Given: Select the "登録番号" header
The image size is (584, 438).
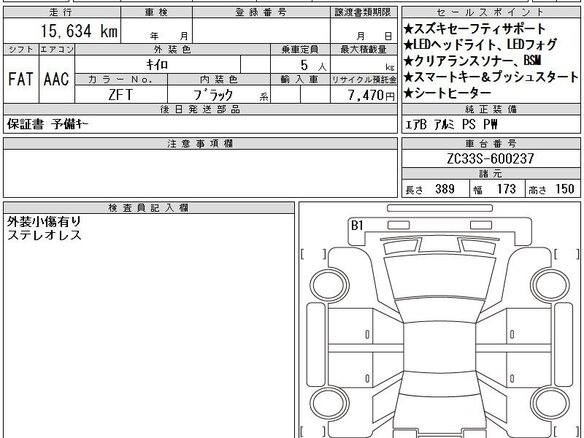Looking at the screenshot, I should [x=261, y=12].
